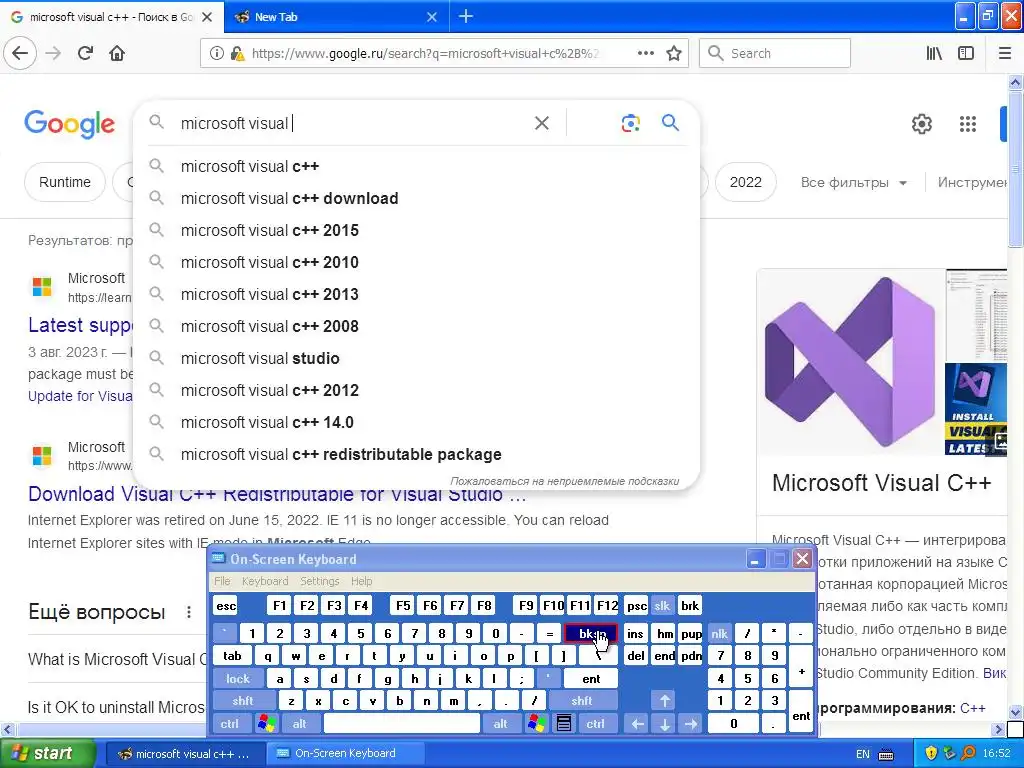Select suggestion microsoft visual c++ 2015
This screenshot has height=768, width=1024.
click(x=416, y=230)
